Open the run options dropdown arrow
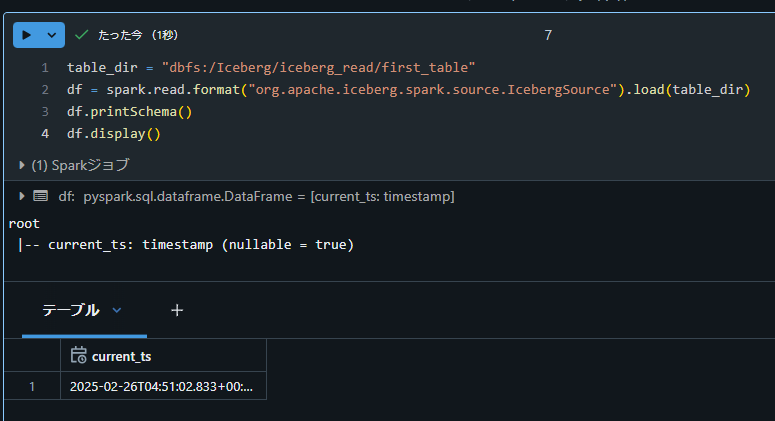Image resolution: width=775 pixels, height=421 pixels. pos(52,35)
